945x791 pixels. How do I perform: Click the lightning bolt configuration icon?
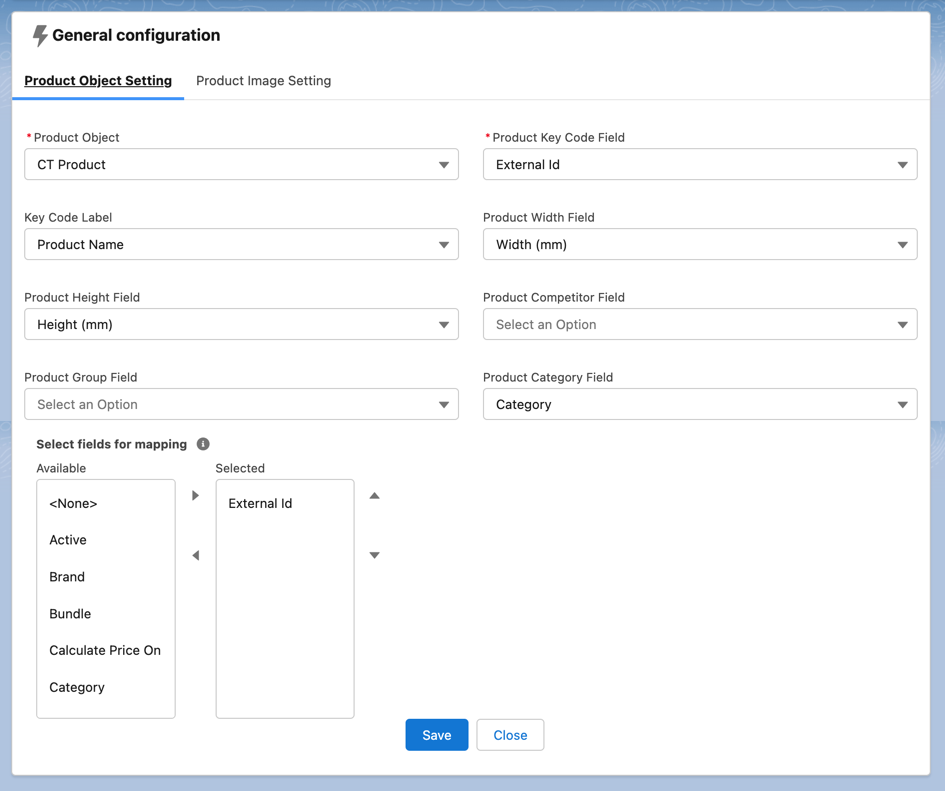pos(37,34)
